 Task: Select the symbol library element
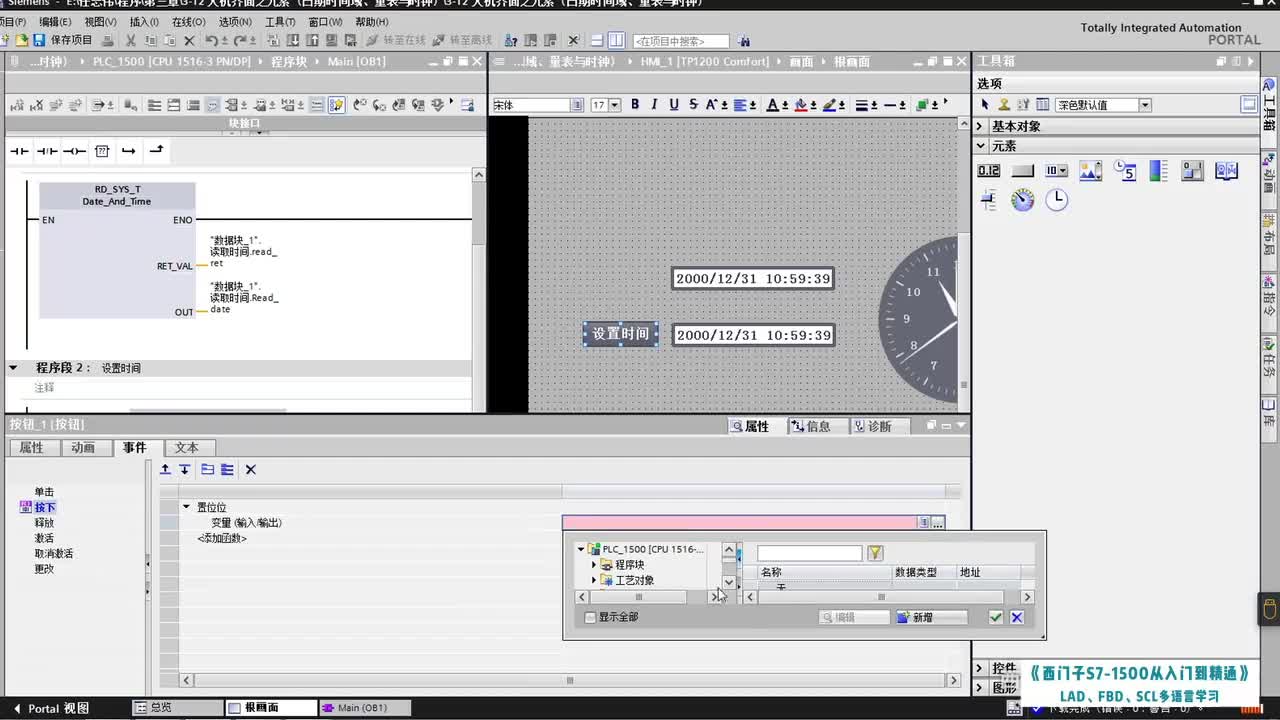click(x=1226, y=171)
